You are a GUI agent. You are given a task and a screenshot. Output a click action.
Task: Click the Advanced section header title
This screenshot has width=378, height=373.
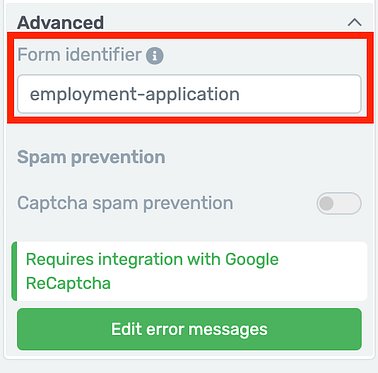pos(61,23)
